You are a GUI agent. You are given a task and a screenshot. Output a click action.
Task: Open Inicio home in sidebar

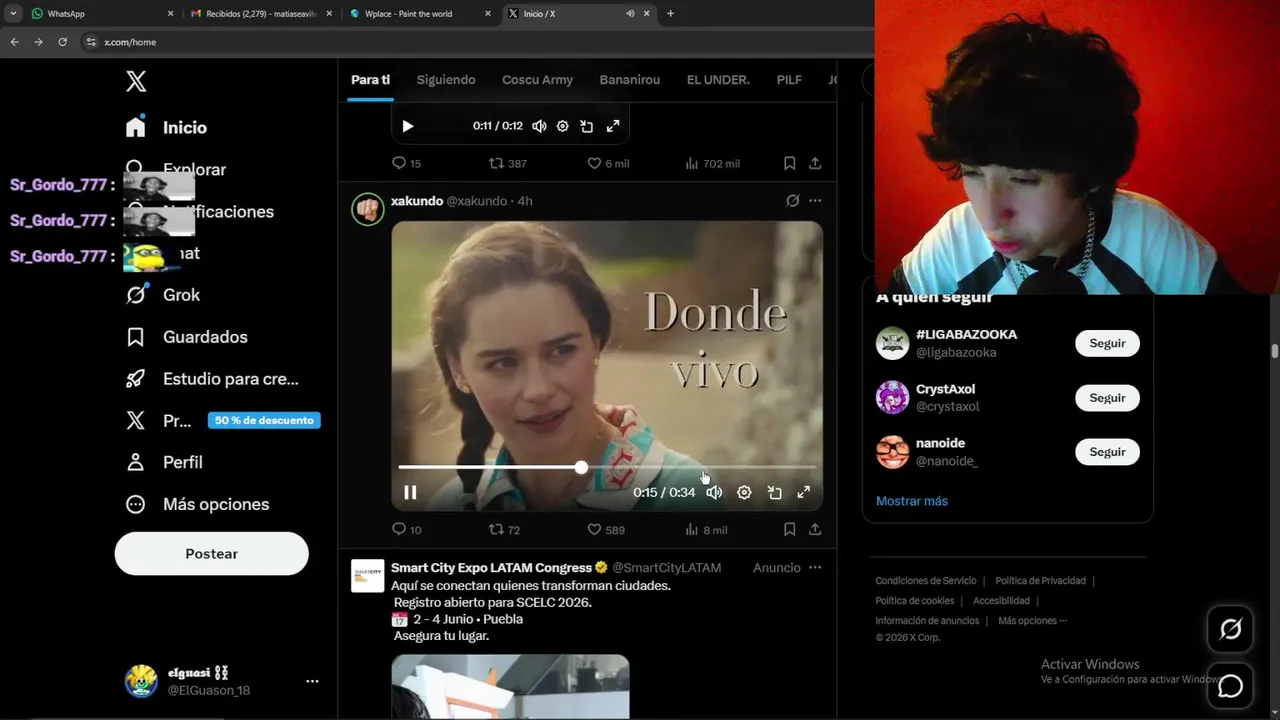[166, 128]
